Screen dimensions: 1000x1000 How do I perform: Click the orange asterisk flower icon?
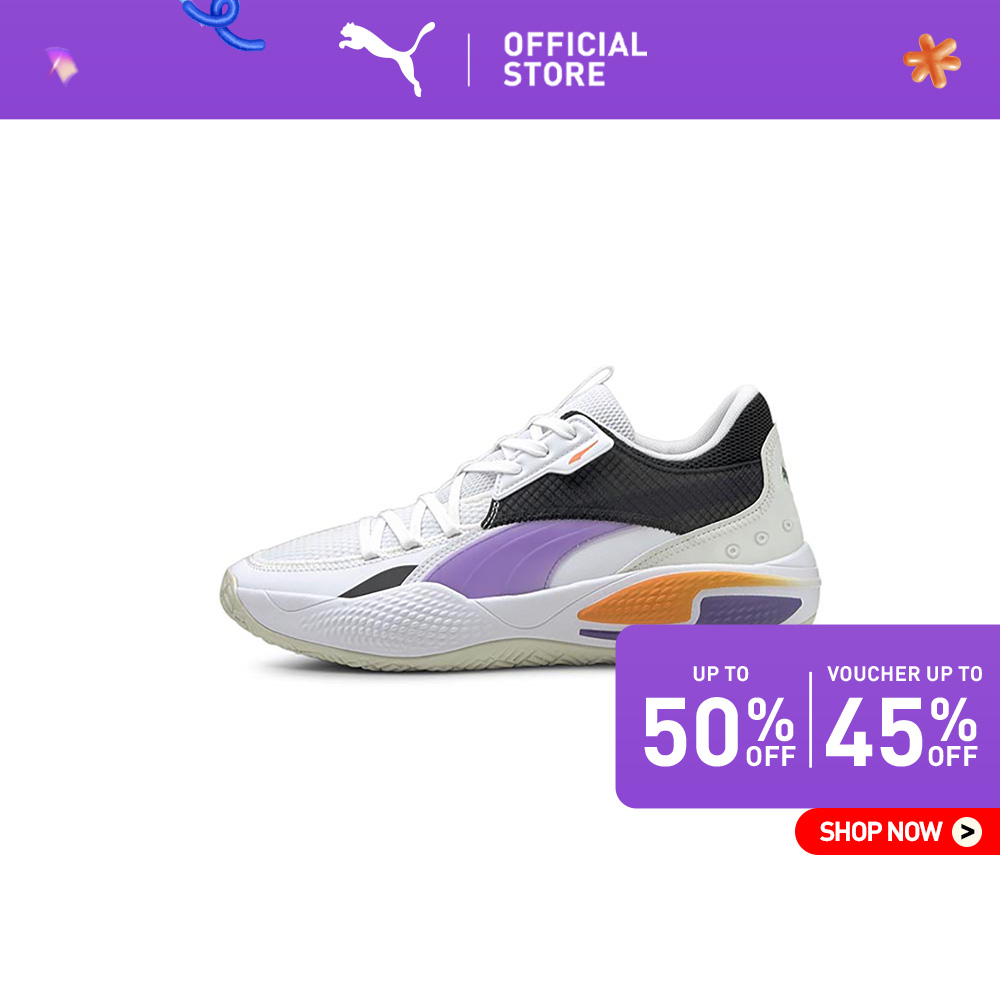click(932, 61)
